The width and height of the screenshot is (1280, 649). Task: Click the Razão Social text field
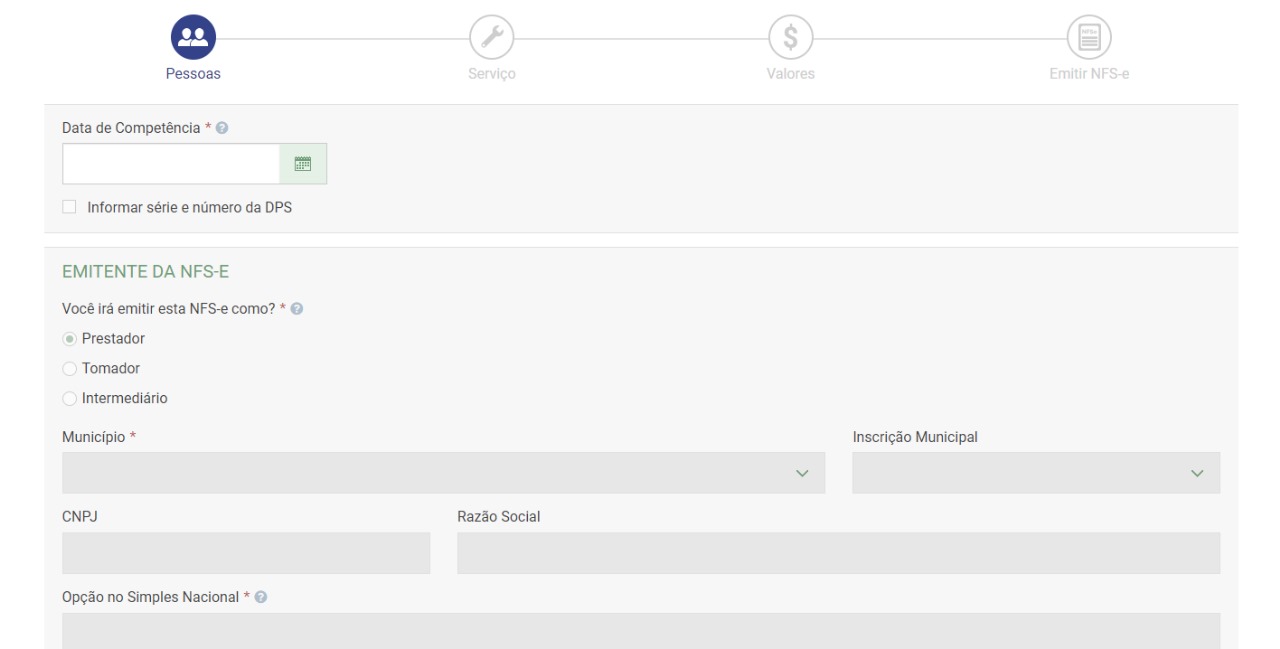(838, 553)
